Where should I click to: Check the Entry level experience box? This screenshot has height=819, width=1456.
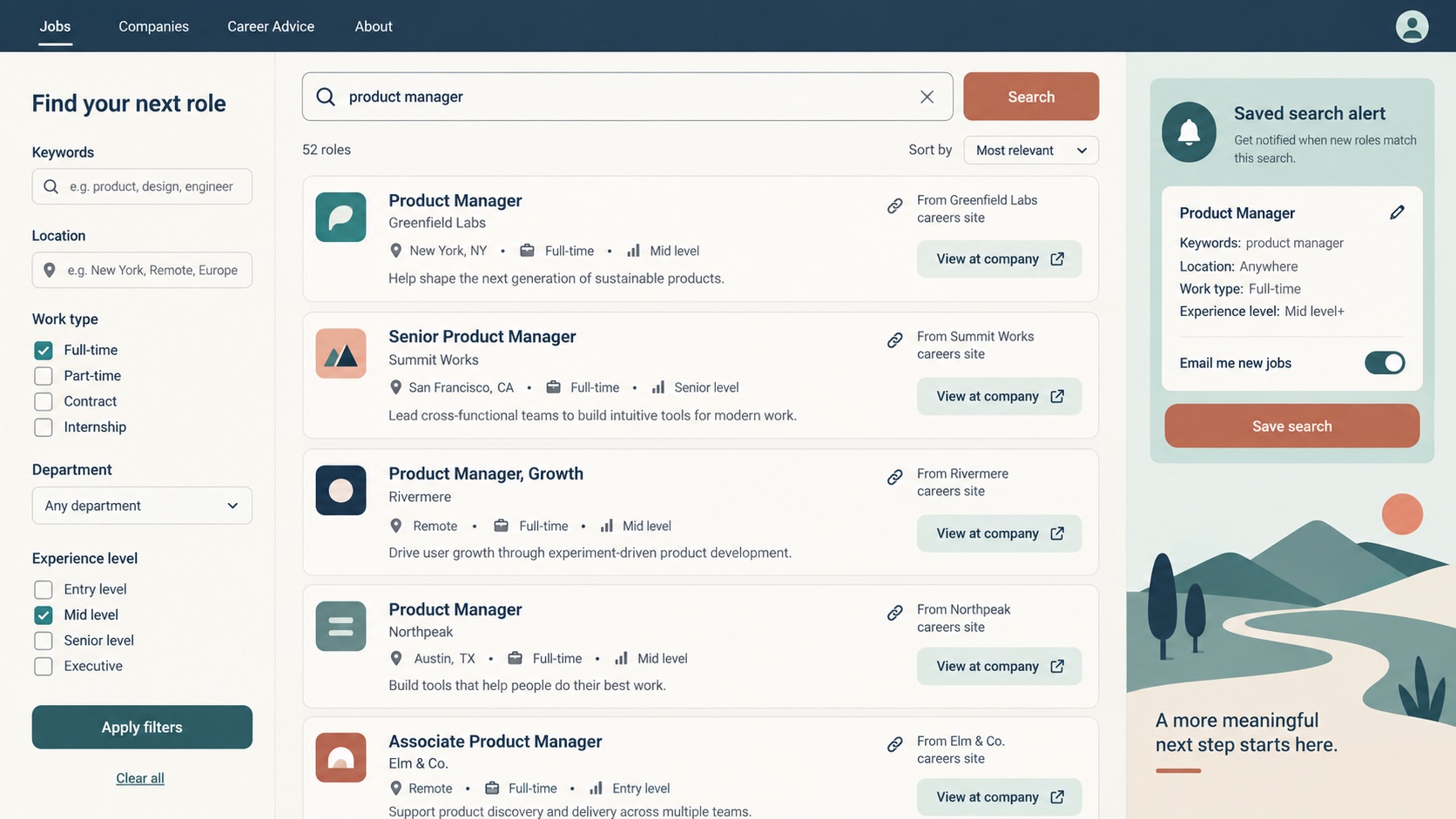(x=44, y=589)
